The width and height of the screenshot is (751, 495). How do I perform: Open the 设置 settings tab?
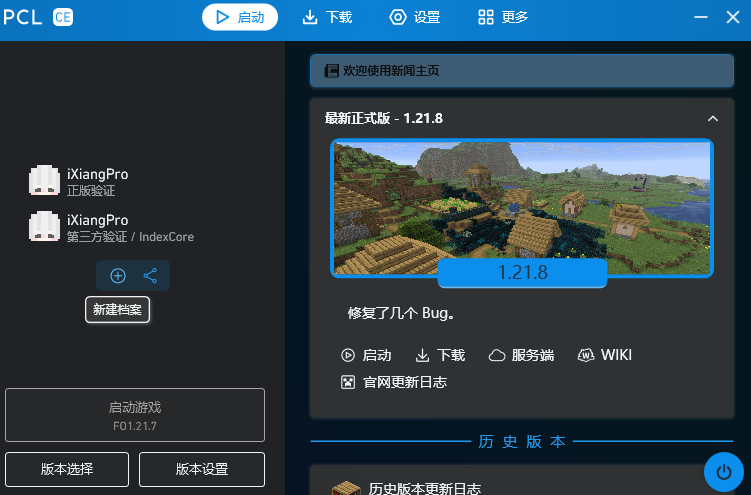(x=415, y=18)
